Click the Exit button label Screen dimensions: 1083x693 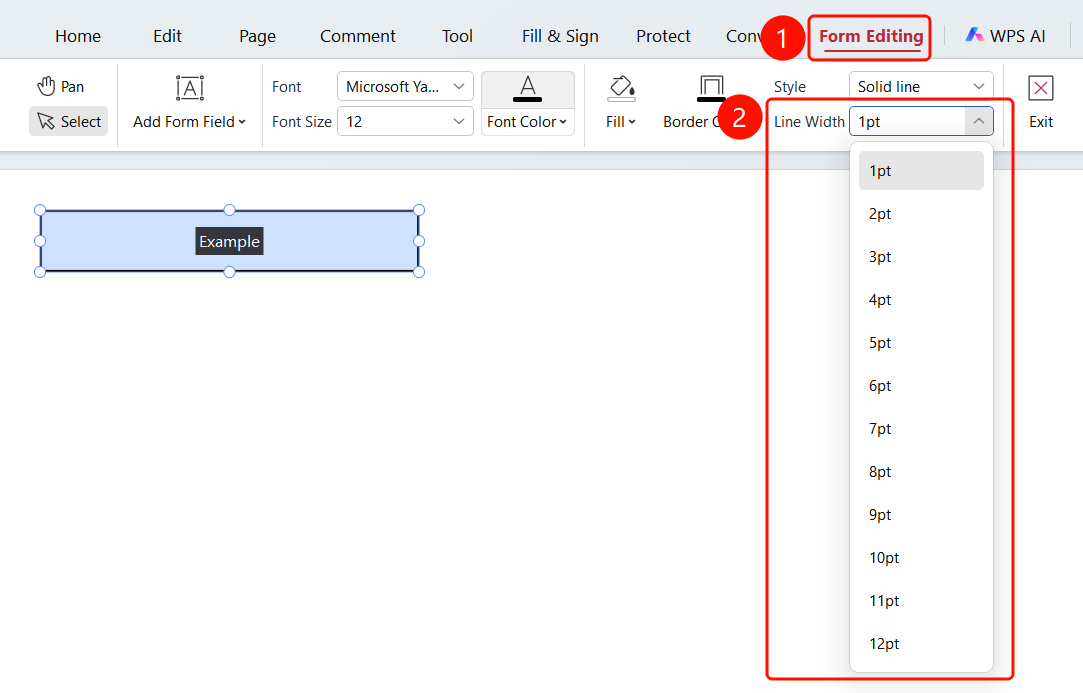(x=1041, y=122)
